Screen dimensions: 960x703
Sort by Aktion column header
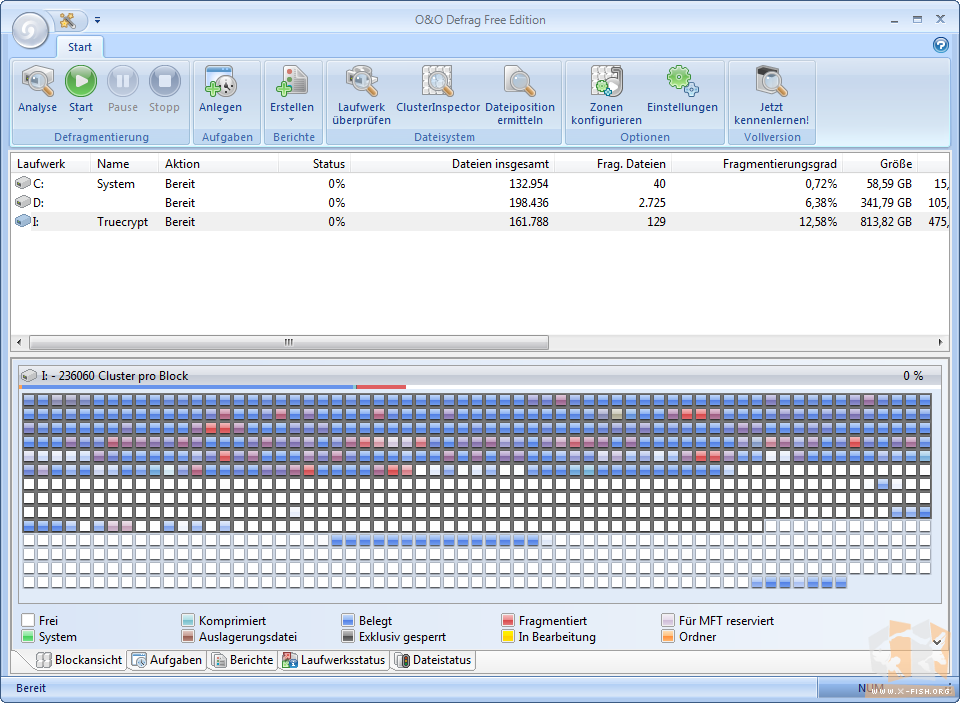(x=218, y=164)
